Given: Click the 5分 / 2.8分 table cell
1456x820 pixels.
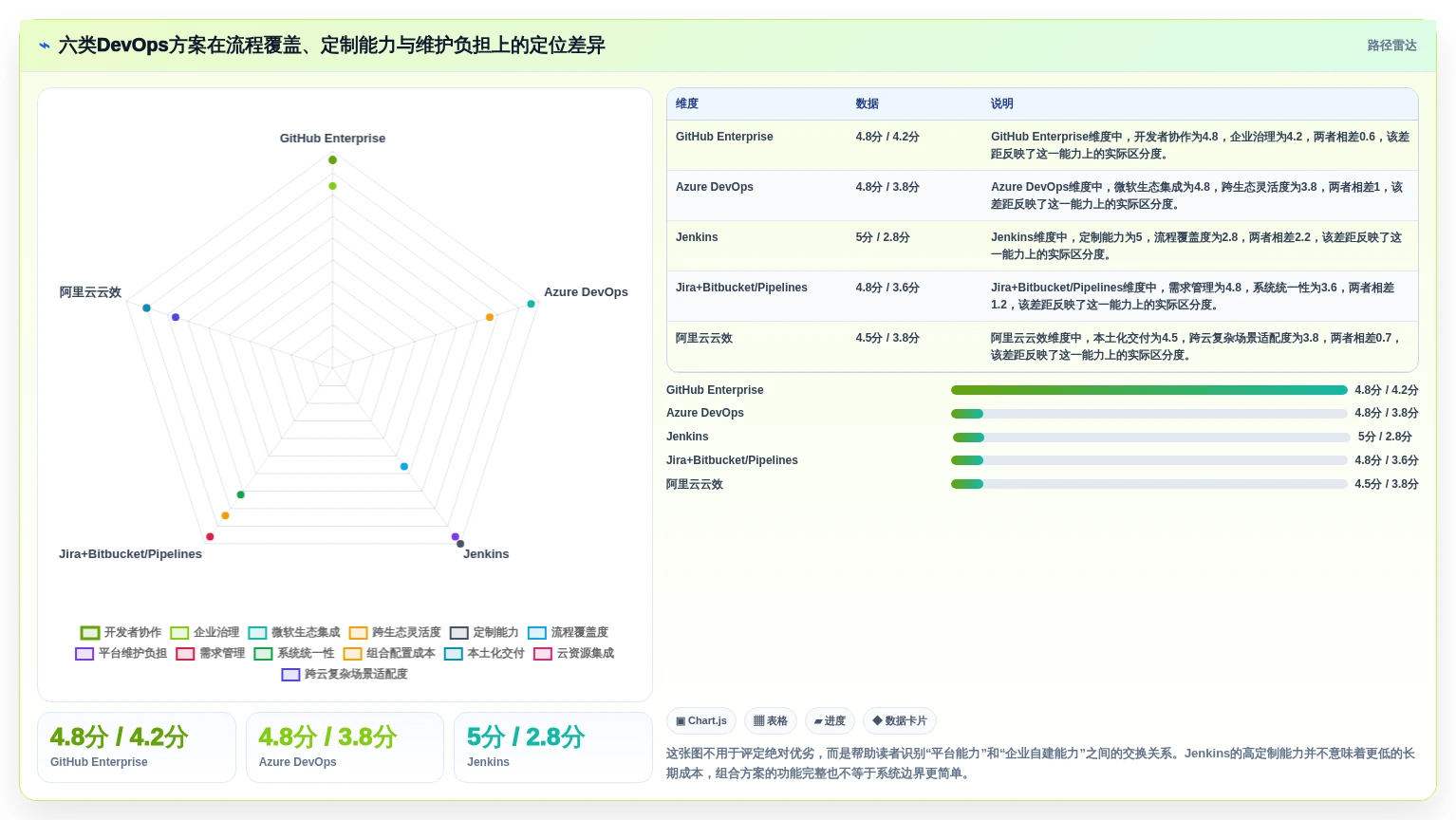Looking at the screenshot, I should [x=883, y=237].
